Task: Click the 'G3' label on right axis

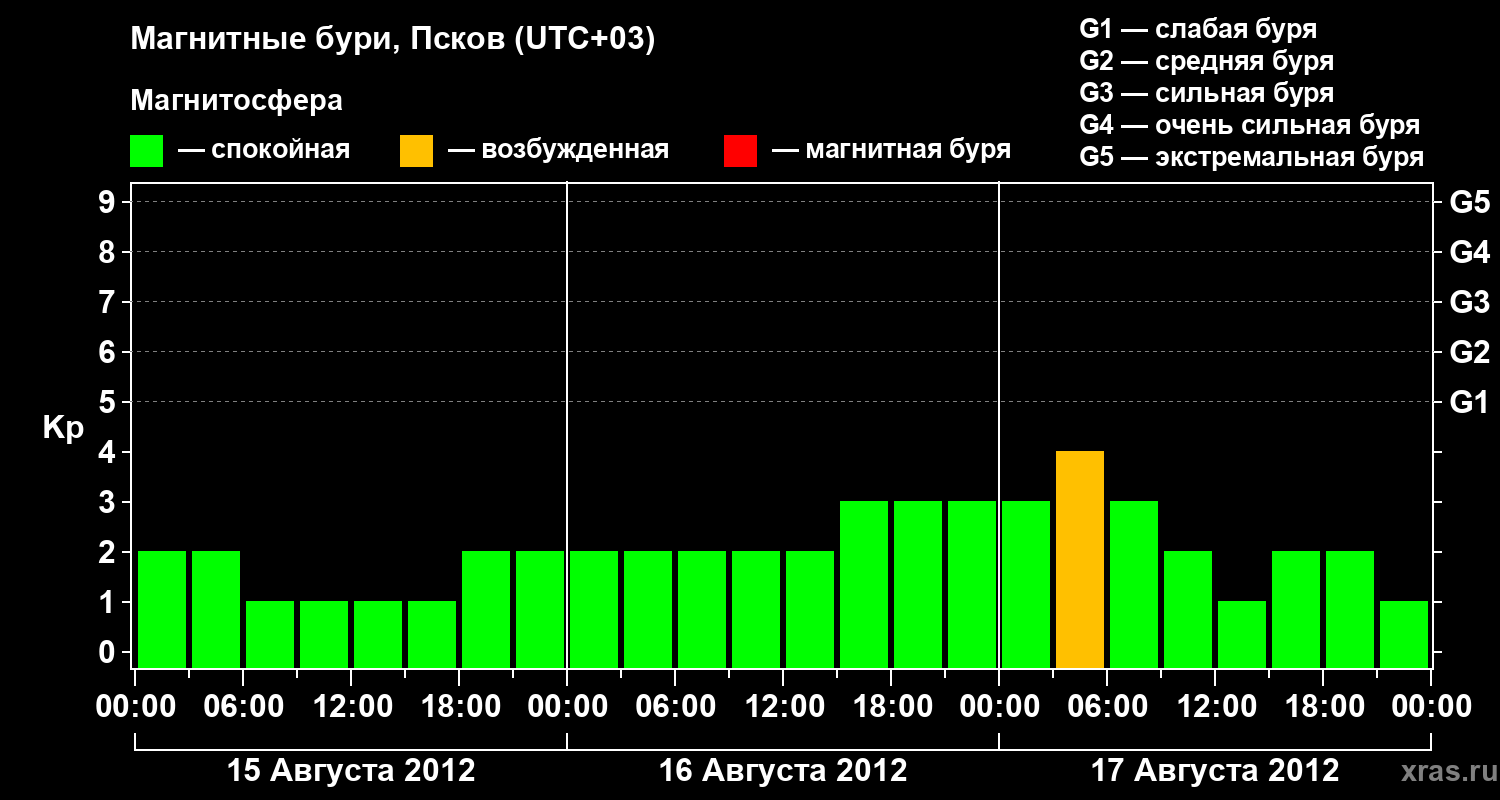Action: coord(1469,302)
